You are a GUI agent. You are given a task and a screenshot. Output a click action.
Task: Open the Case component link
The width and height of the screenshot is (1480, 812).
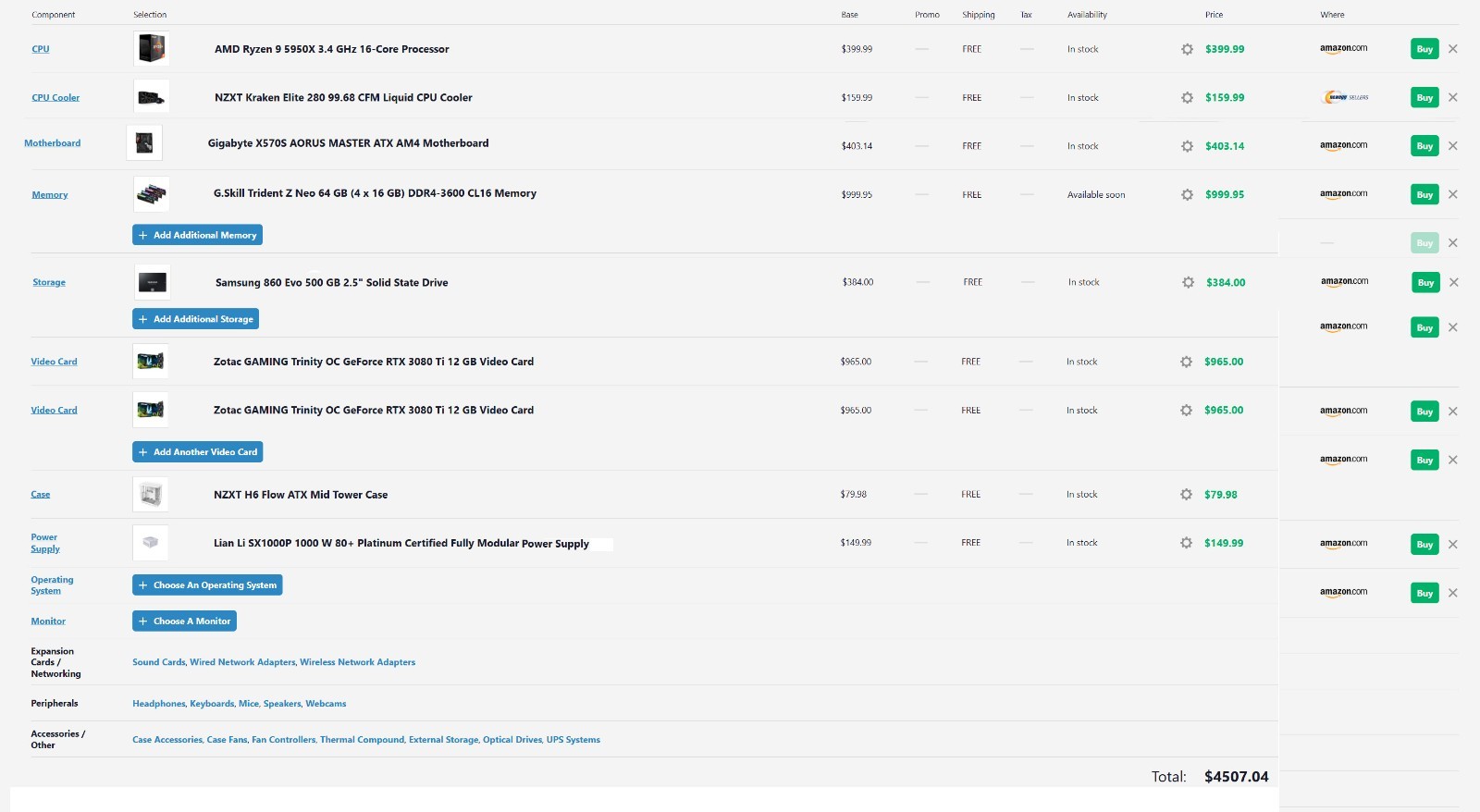[41, 495]
